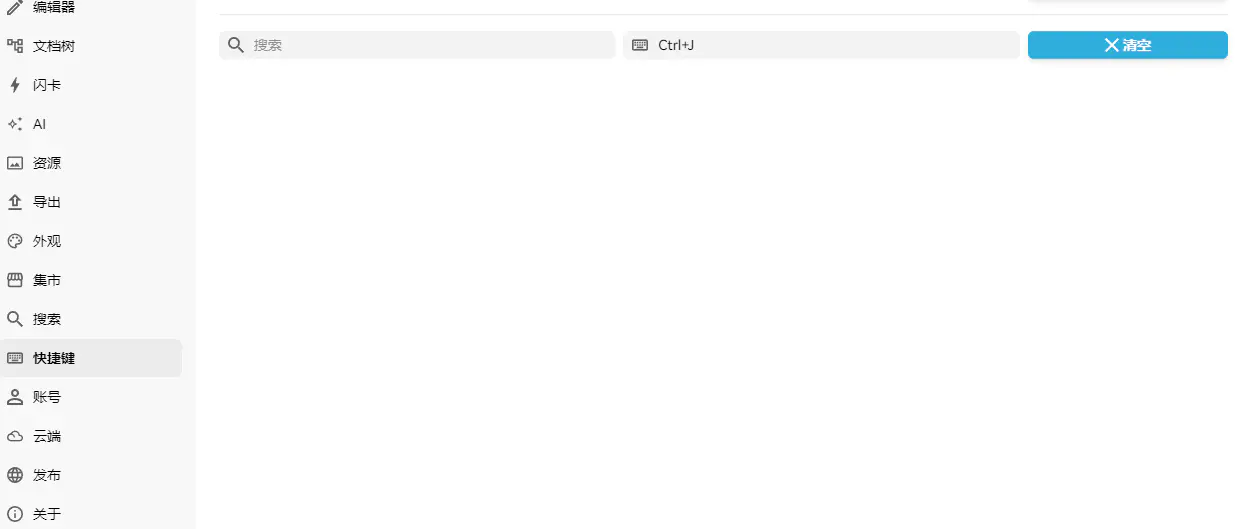Click the AI sparkle icon
This screenshot has width=1242, height=529.
pyautogui.click(x=15, y=124)
